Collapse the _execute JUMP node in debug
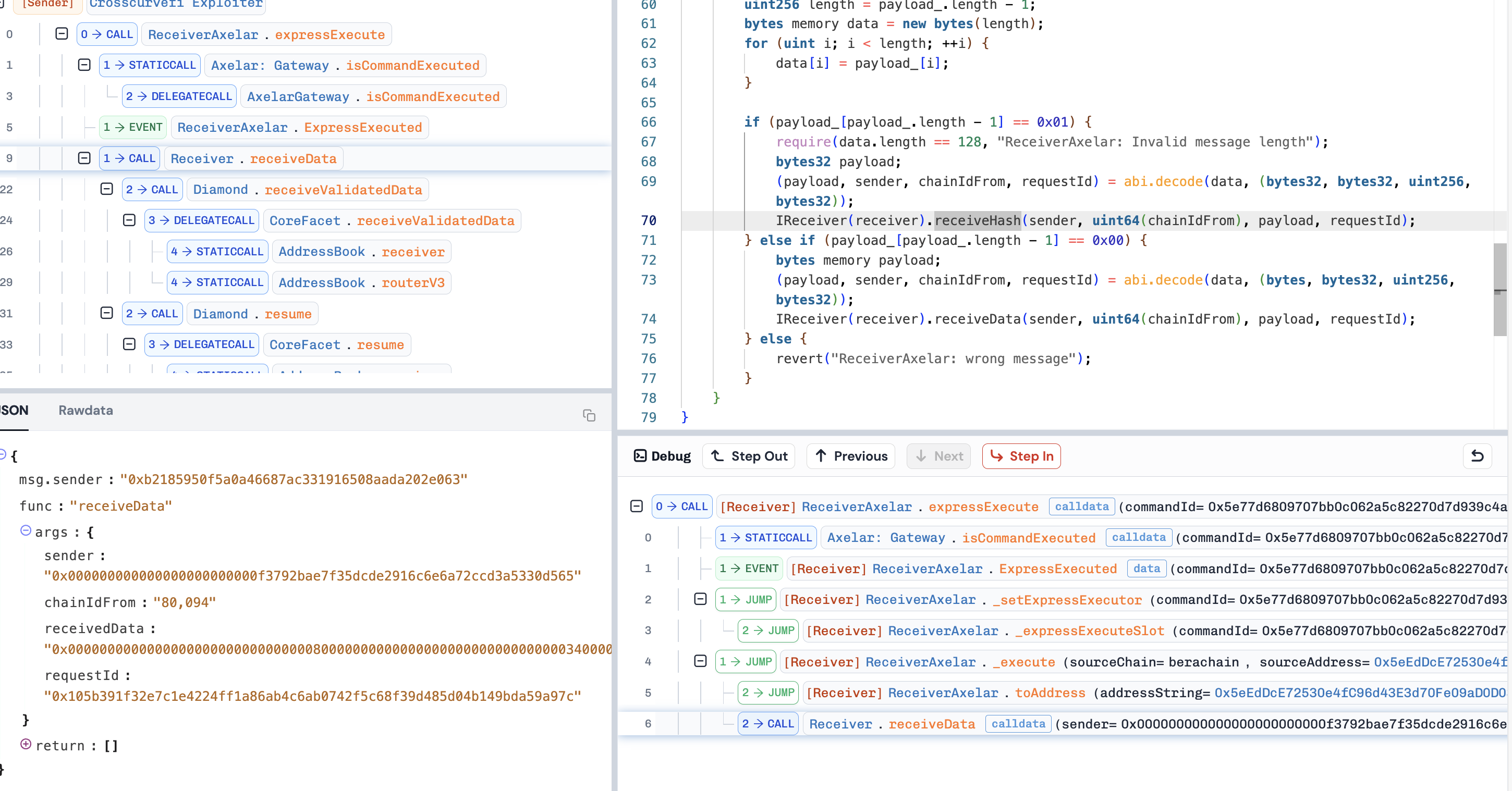The width and height of the screenshot is (1512, 791). 700,661
